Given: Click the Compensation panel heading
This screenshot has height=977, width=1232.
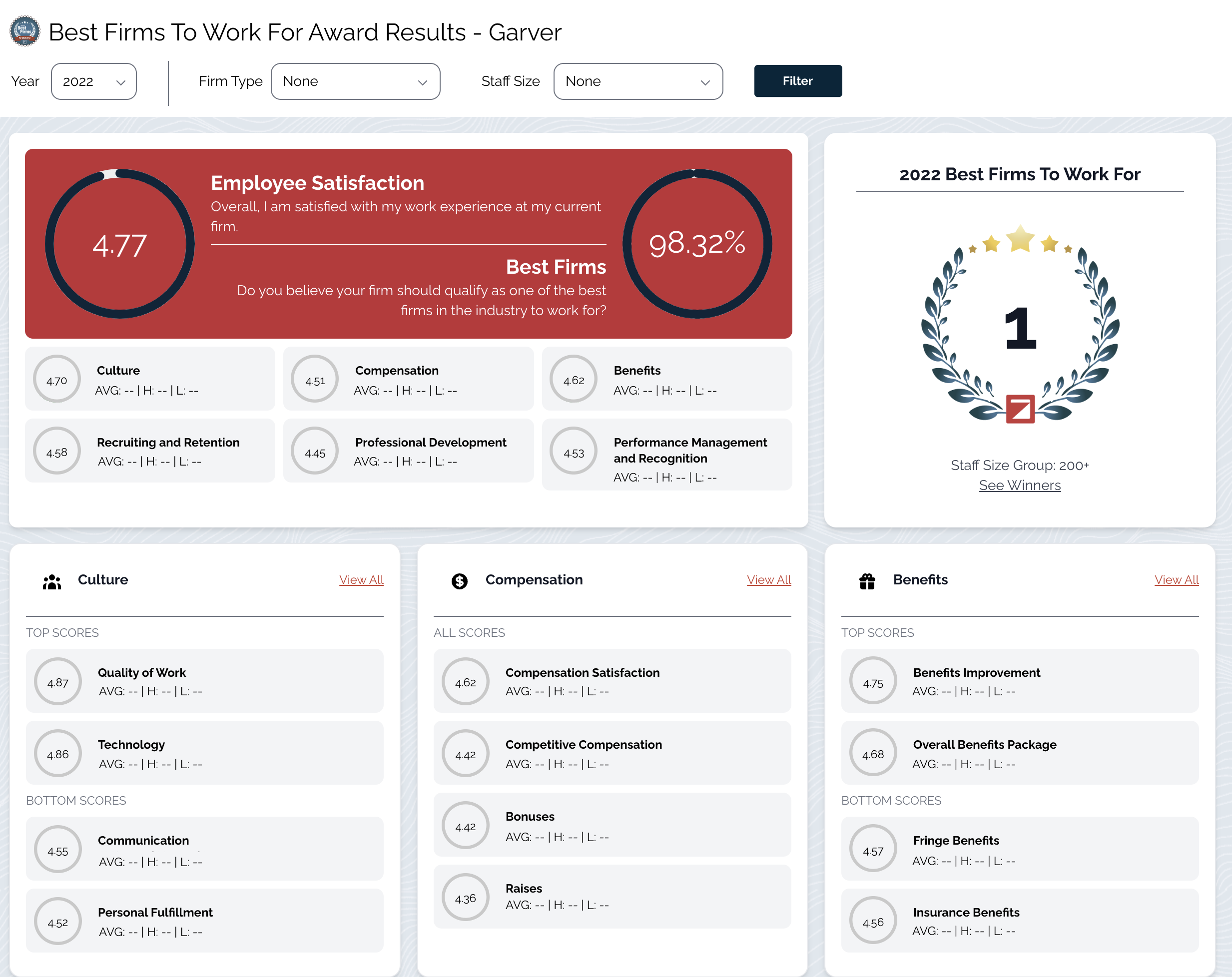Looking at the screenshot, I should click(534, 579).
